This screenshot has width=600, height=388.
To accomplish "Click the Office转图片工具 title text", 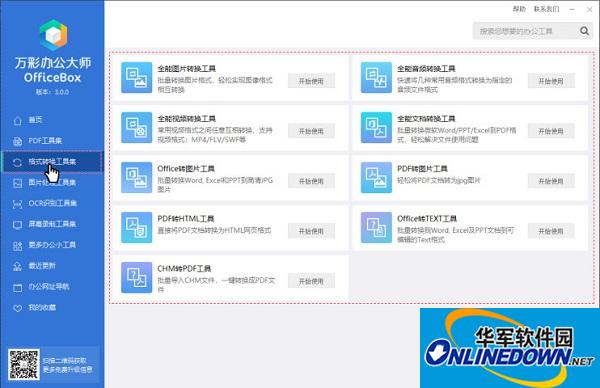I will (186, 169).
